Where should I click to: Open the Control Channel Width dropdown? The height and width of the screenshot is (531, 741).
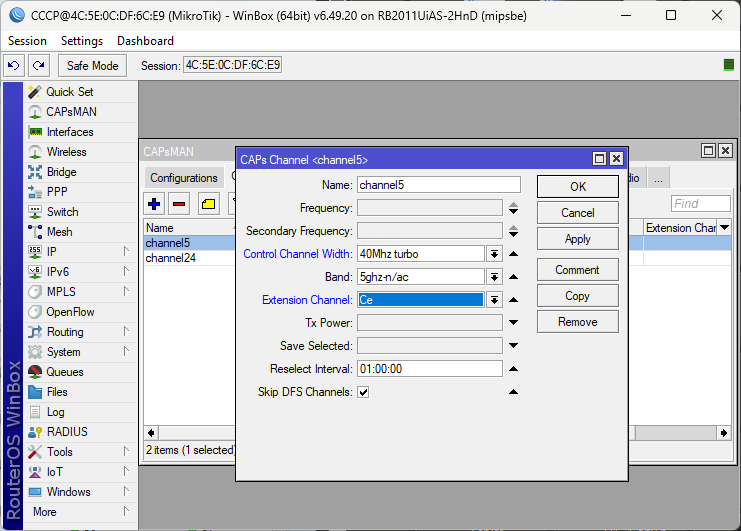(x=494, y=254)
